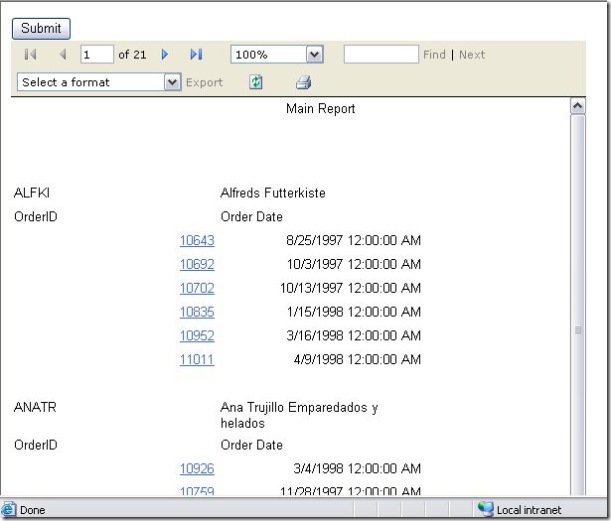Go to the first report page
This screenshot has width=611, height=521.
point(30,54)
